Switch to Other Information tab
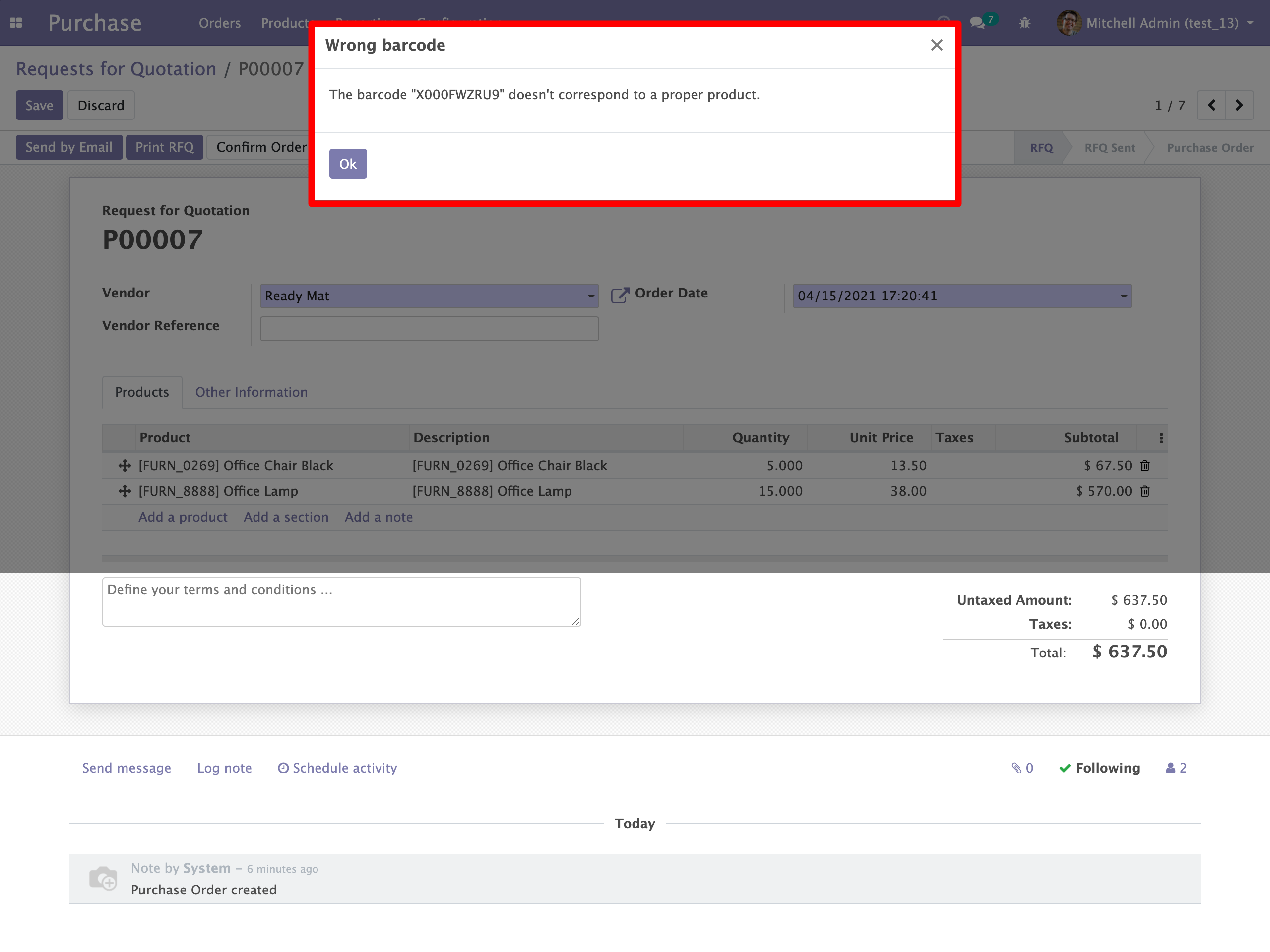This screenshot has width=1270, height=952. 251,392
